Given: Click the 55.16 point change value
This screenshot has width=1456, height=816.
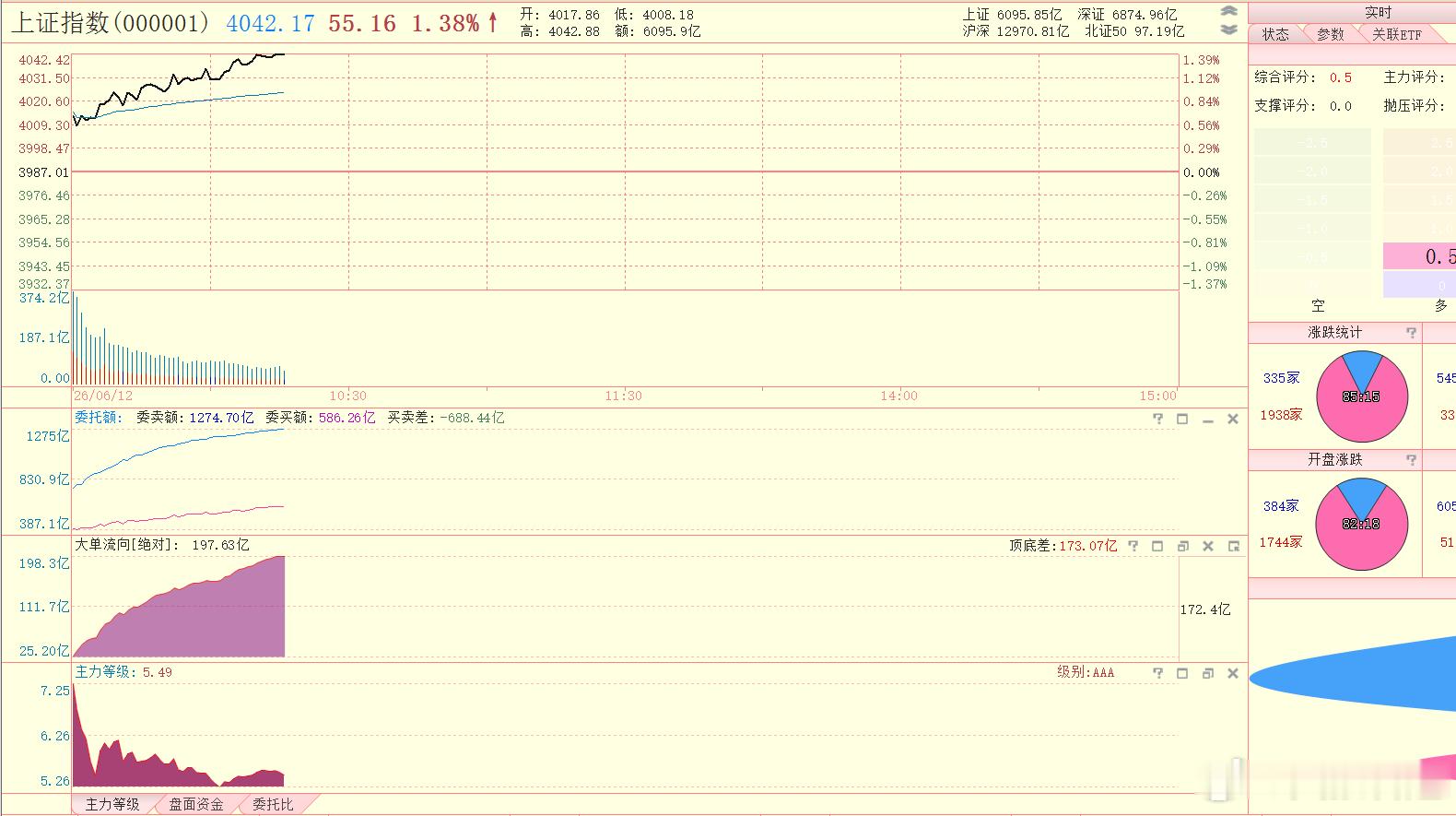Looking at the screenshot, I should click(362, 23).
